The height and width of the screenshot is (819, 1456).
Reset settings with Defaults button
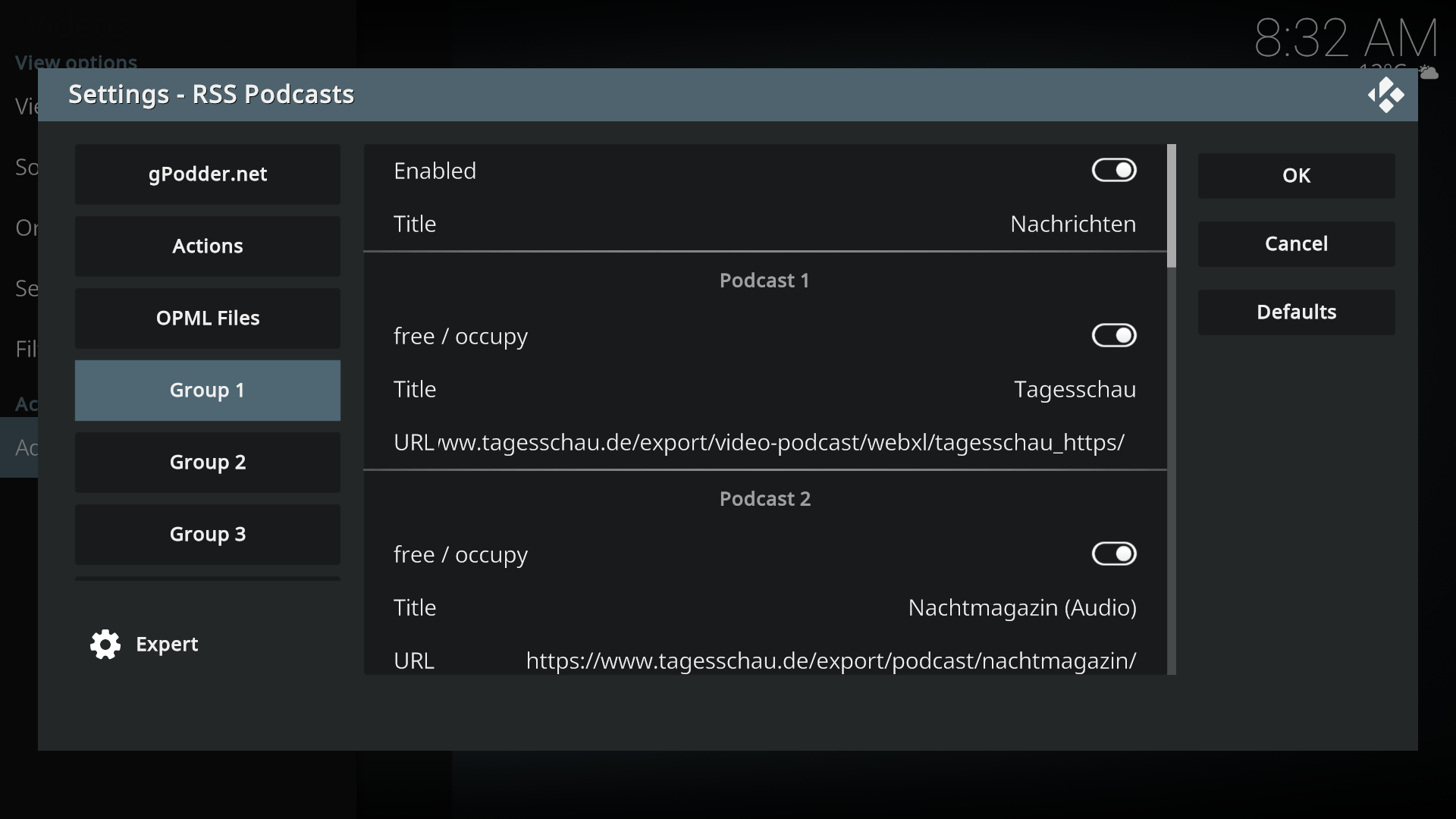1295,312
